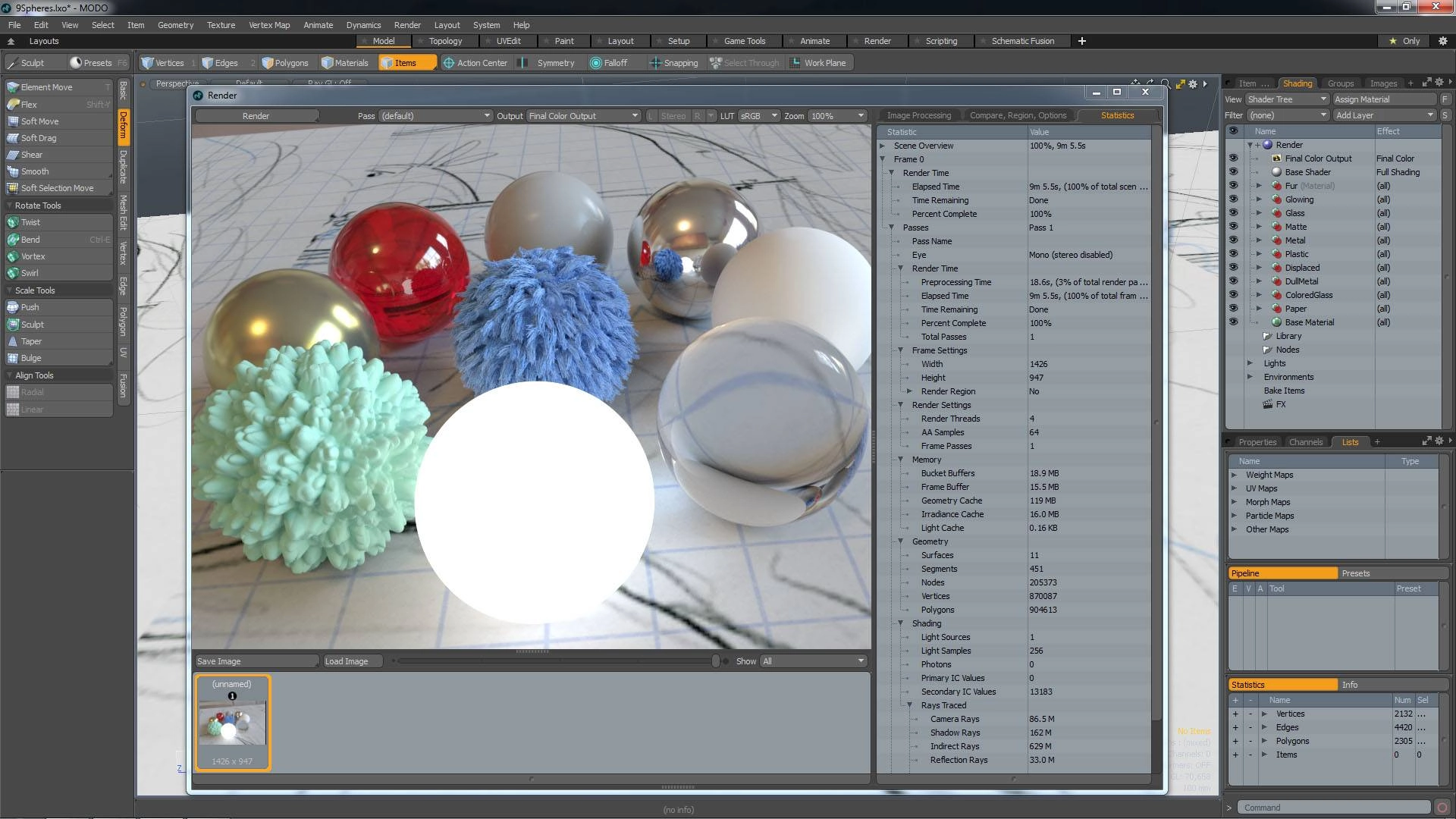Open the Action Center options

click(x=475, y=63)
